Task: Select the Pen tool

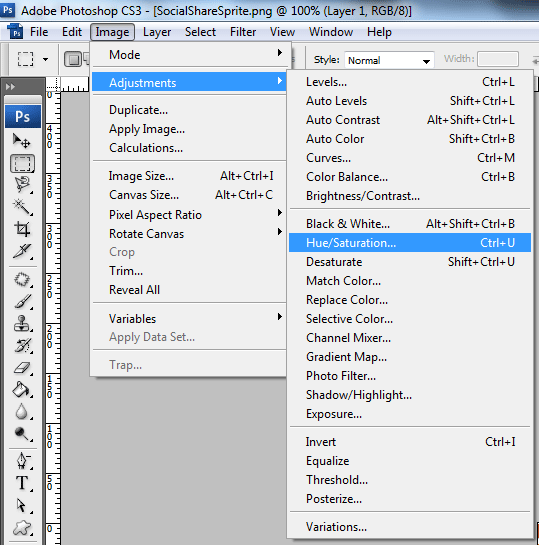Action: 22,460
